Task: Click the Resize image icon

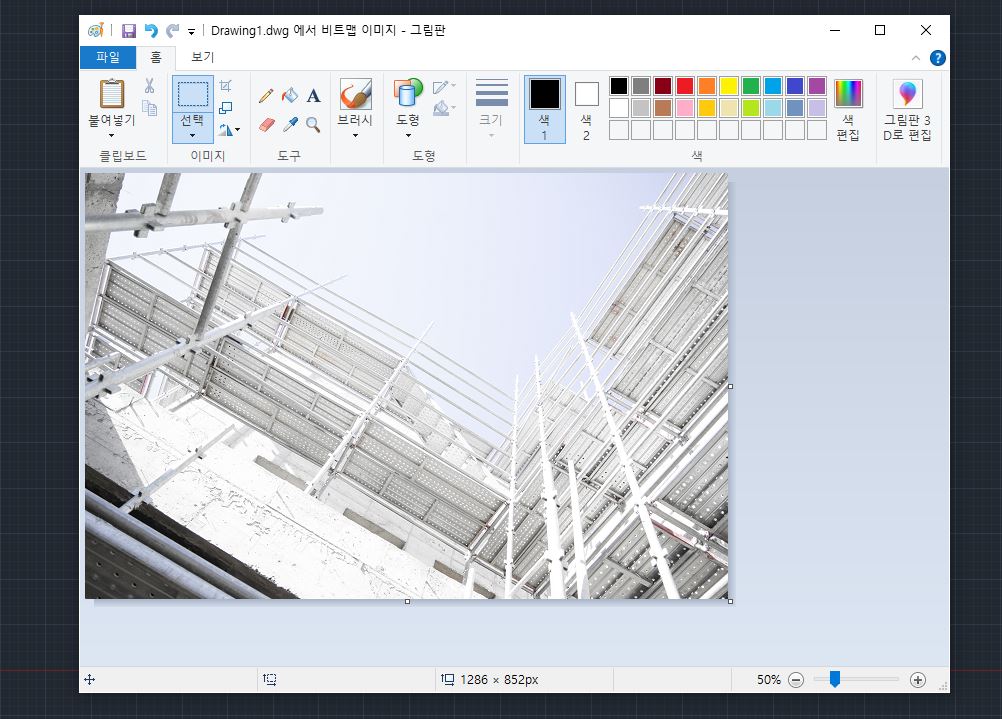Action: tap(226, 108)
